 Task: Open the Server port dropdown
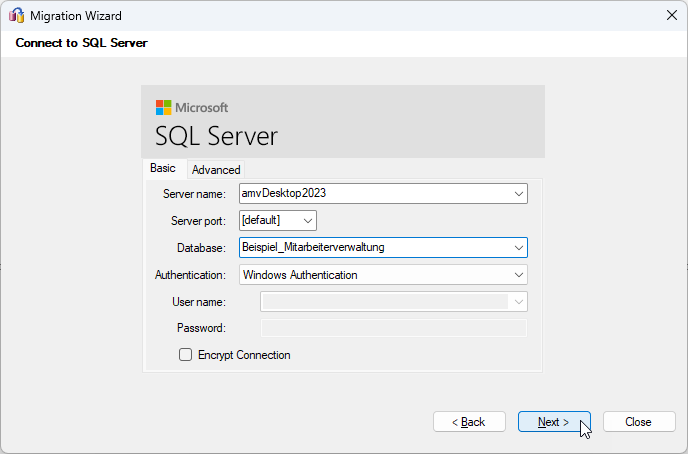click(308, 220)
